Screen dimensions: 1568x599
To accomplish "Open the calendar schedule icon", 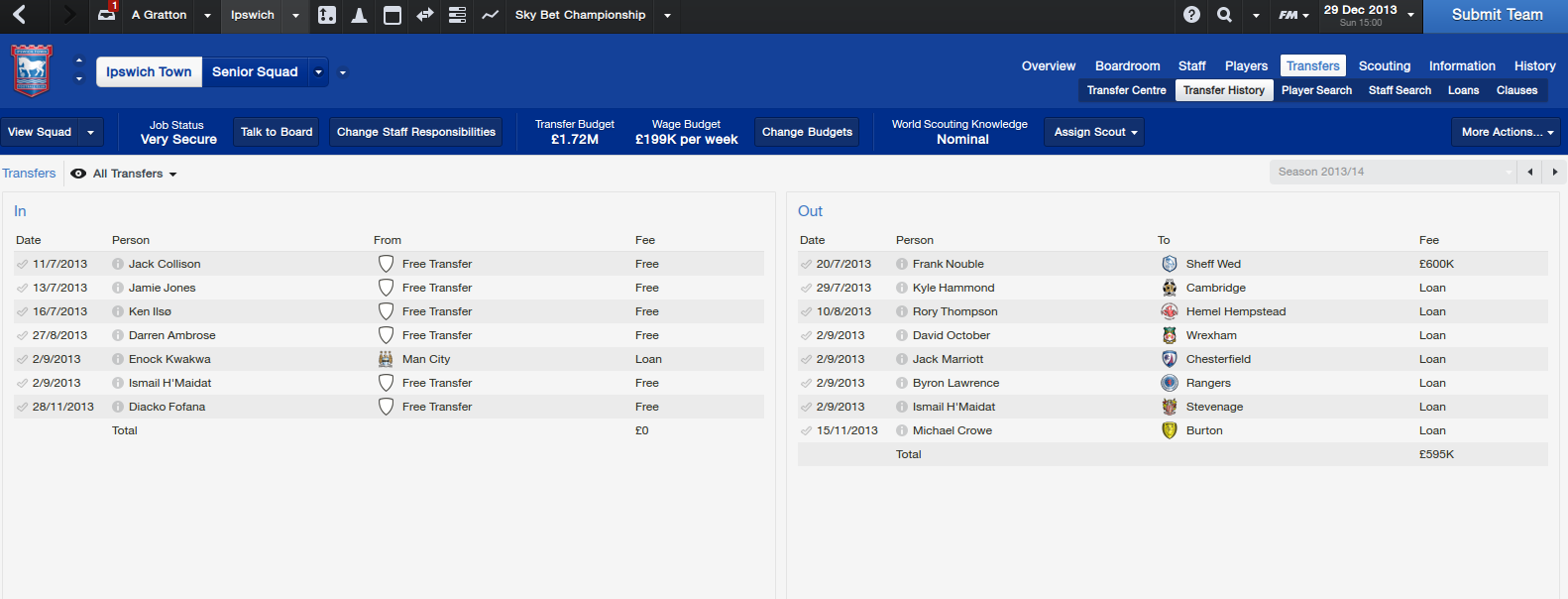I will [392, 15].
